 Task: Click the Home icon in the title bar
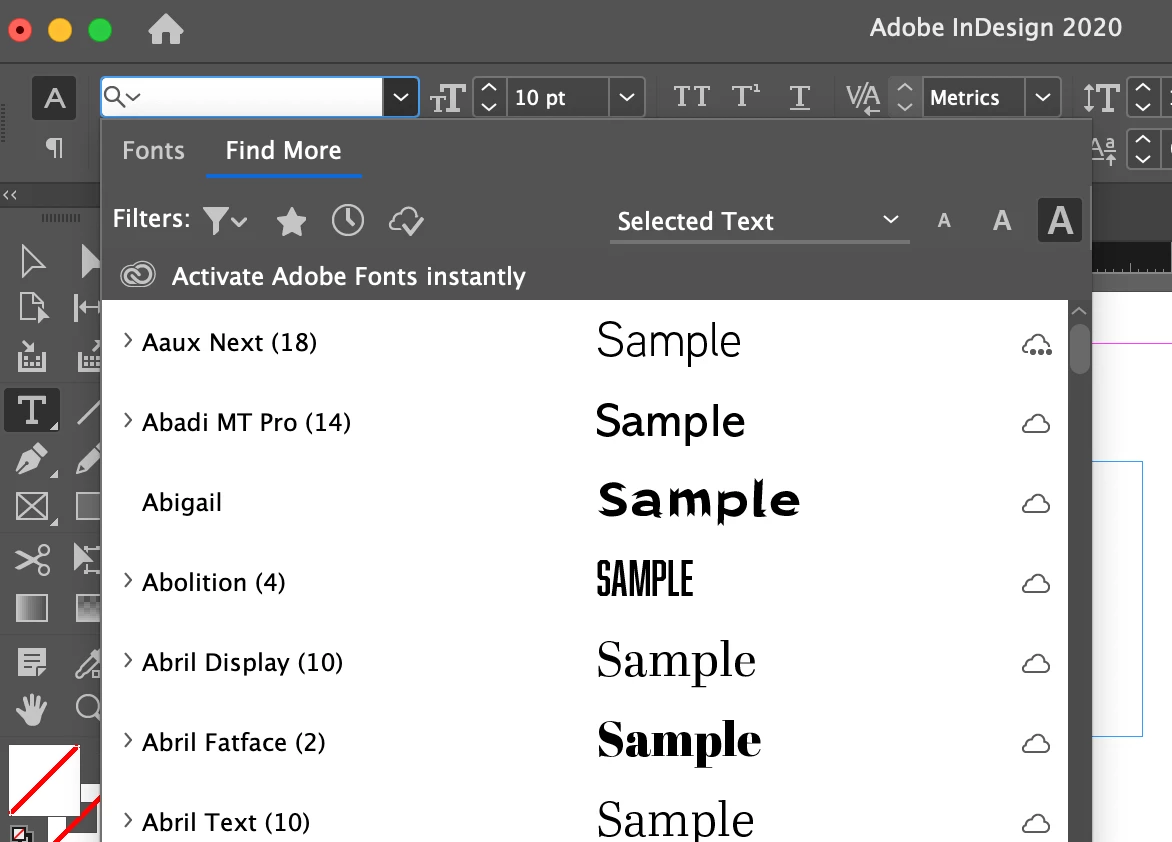coord(166,30)
